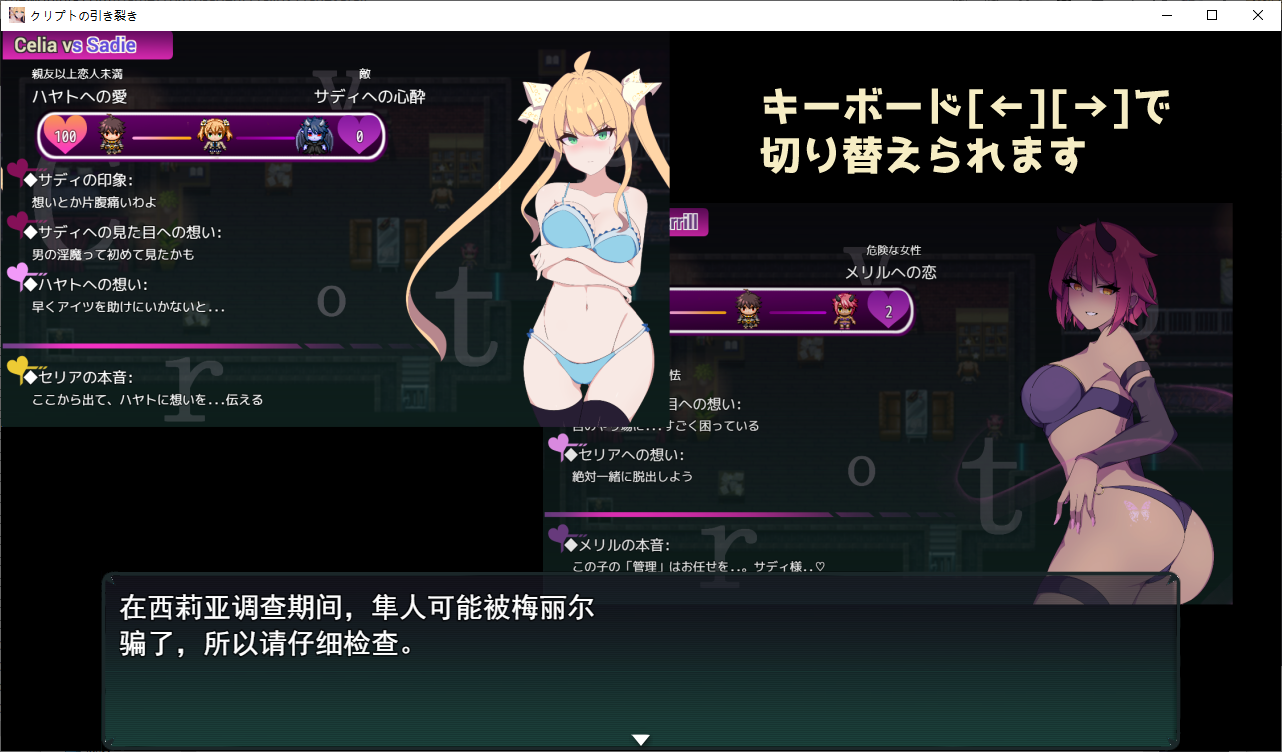Click the Chinese dialogue message box
Screen dimensions: 1282x752
640,660
